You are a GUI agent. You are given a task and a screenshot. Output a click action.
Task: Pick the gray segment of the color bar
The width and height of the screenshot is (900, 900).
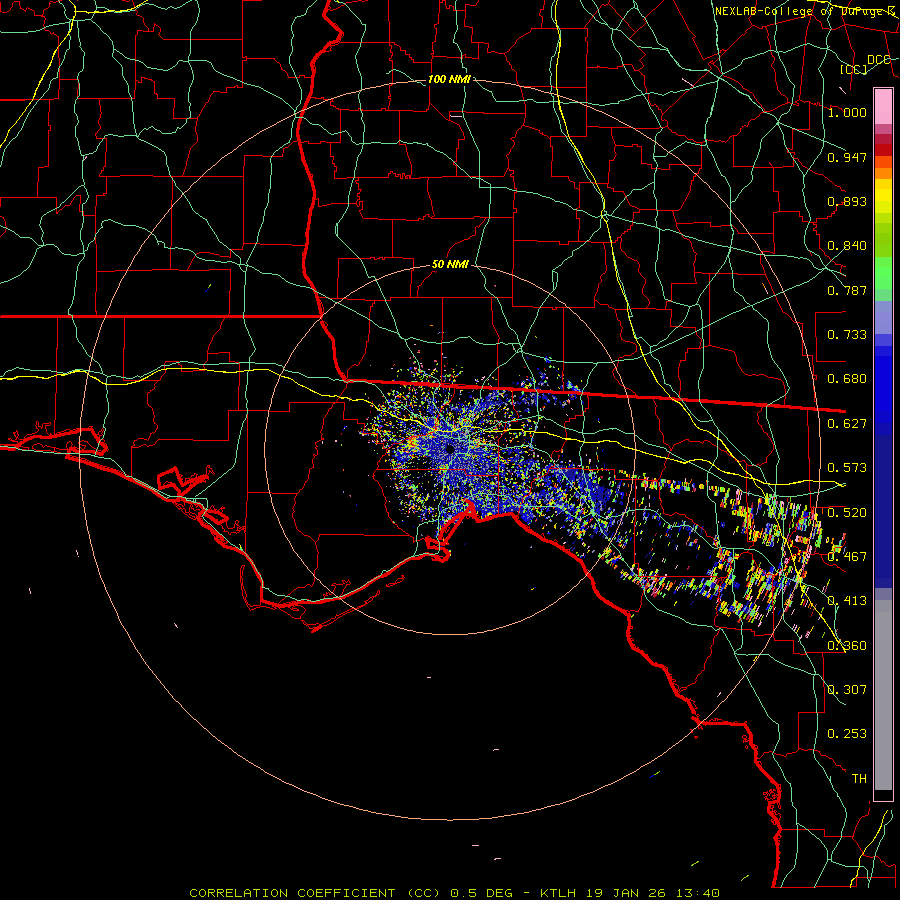pyautogui.click(x=883, y=695)
